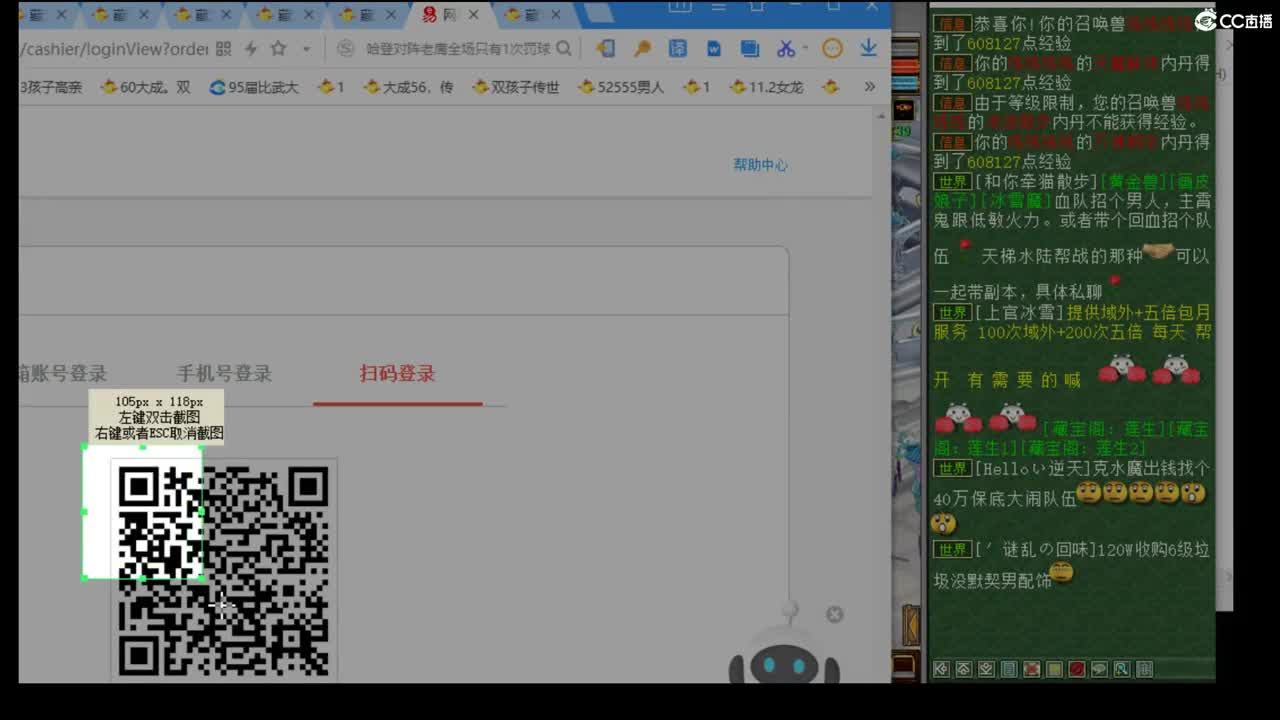
Task: Click chat text 120W收购6级垃
Action: (x=1153, y=550)
